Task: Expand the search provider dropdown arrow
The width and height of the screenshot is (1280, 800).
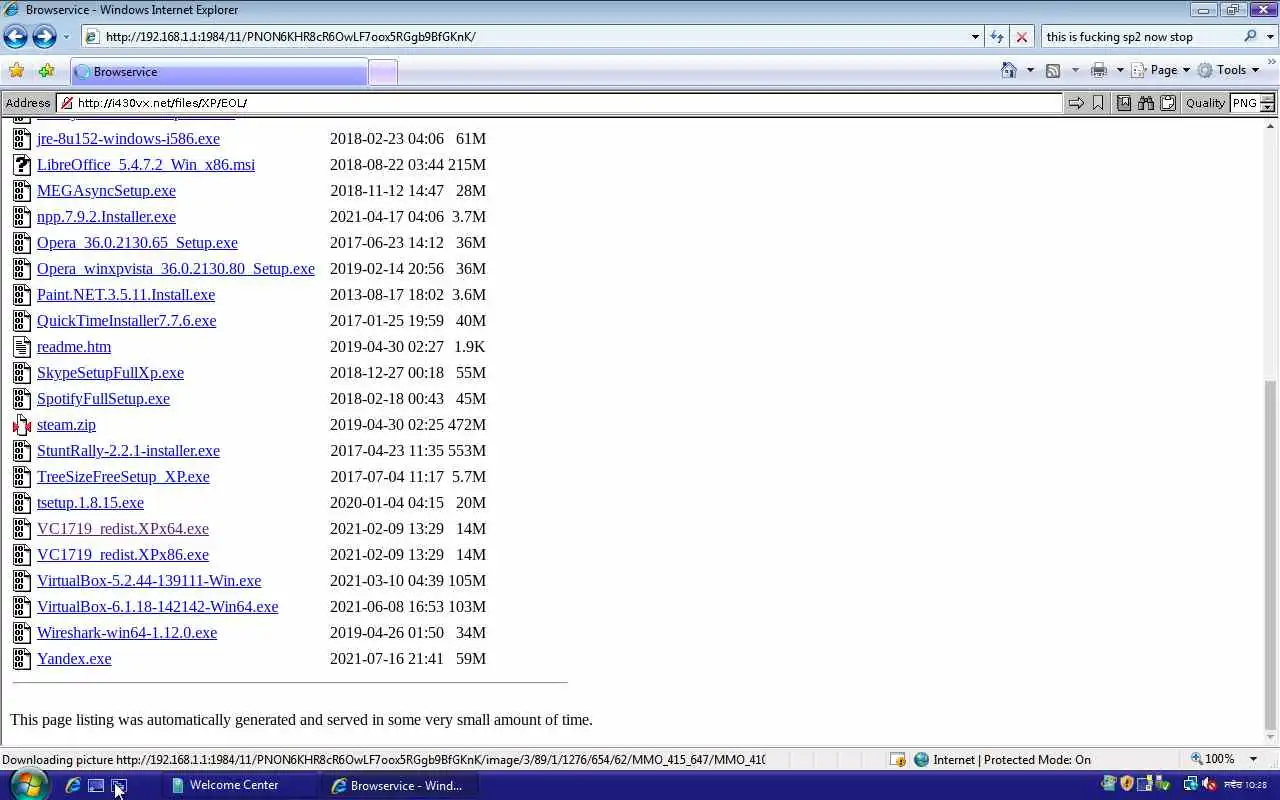Action: tap(1269, 37)
